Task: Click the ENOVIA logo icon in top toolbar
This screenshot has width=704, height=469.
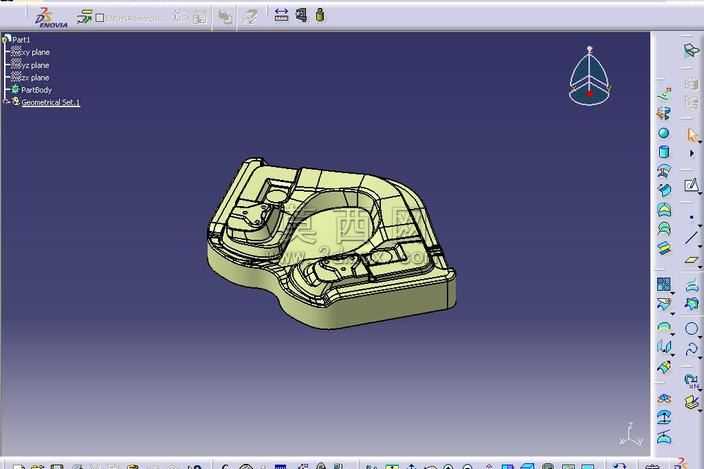Action: coord(51,19)
